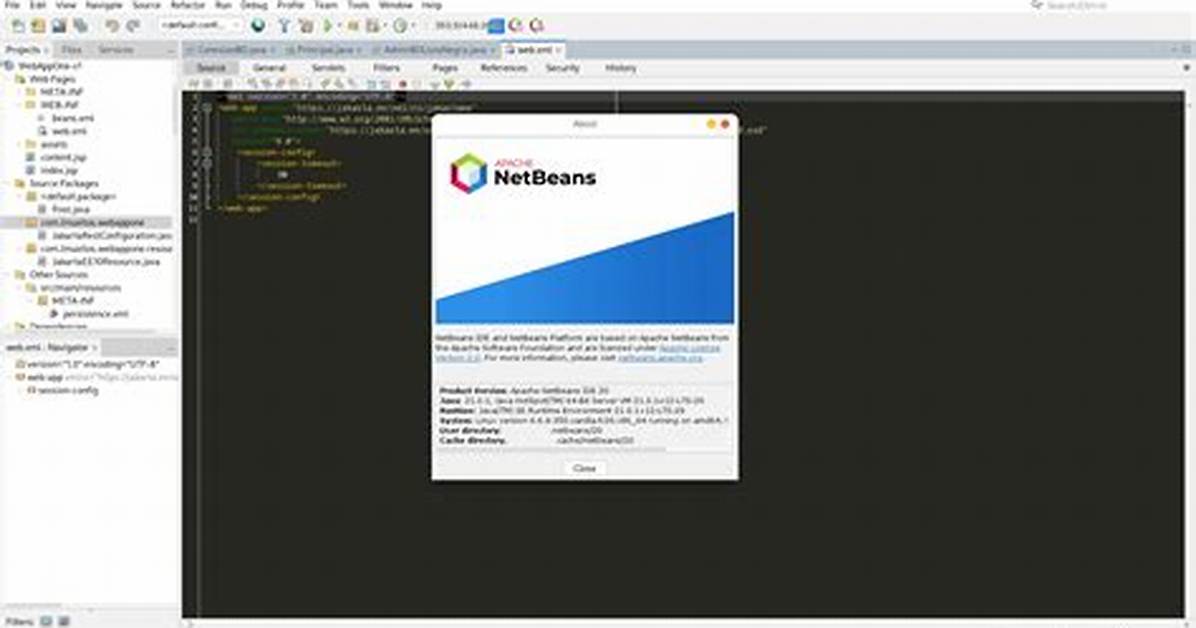This screenshot has width=1196, height=628.
Task: Select web.xml under WEB-INF in Projects tree
Action: click(69, 131)
